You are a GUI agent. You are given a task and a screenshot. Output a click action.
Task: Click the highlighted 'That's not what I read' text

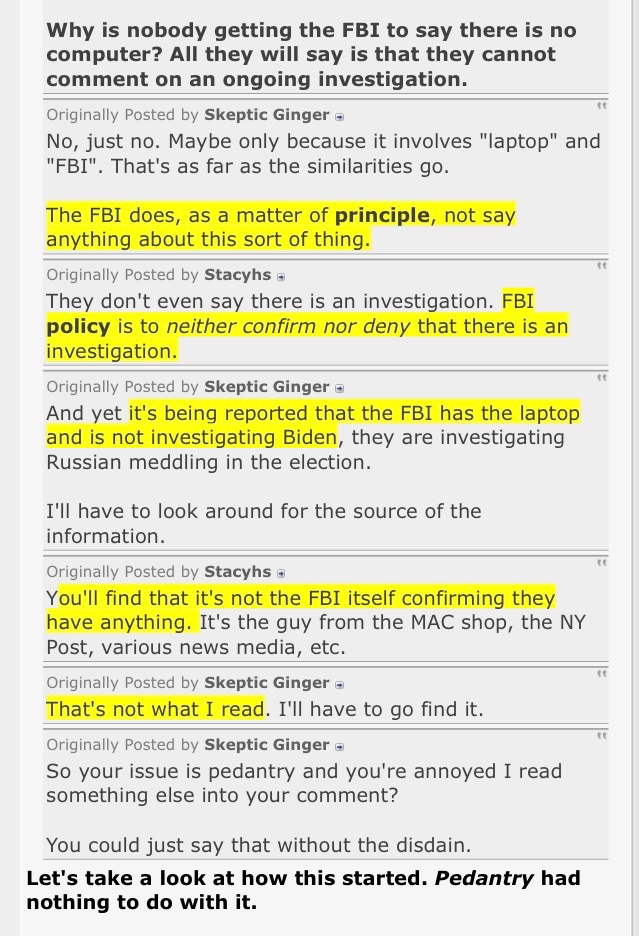pyautogui.click(x=155, y=710)
